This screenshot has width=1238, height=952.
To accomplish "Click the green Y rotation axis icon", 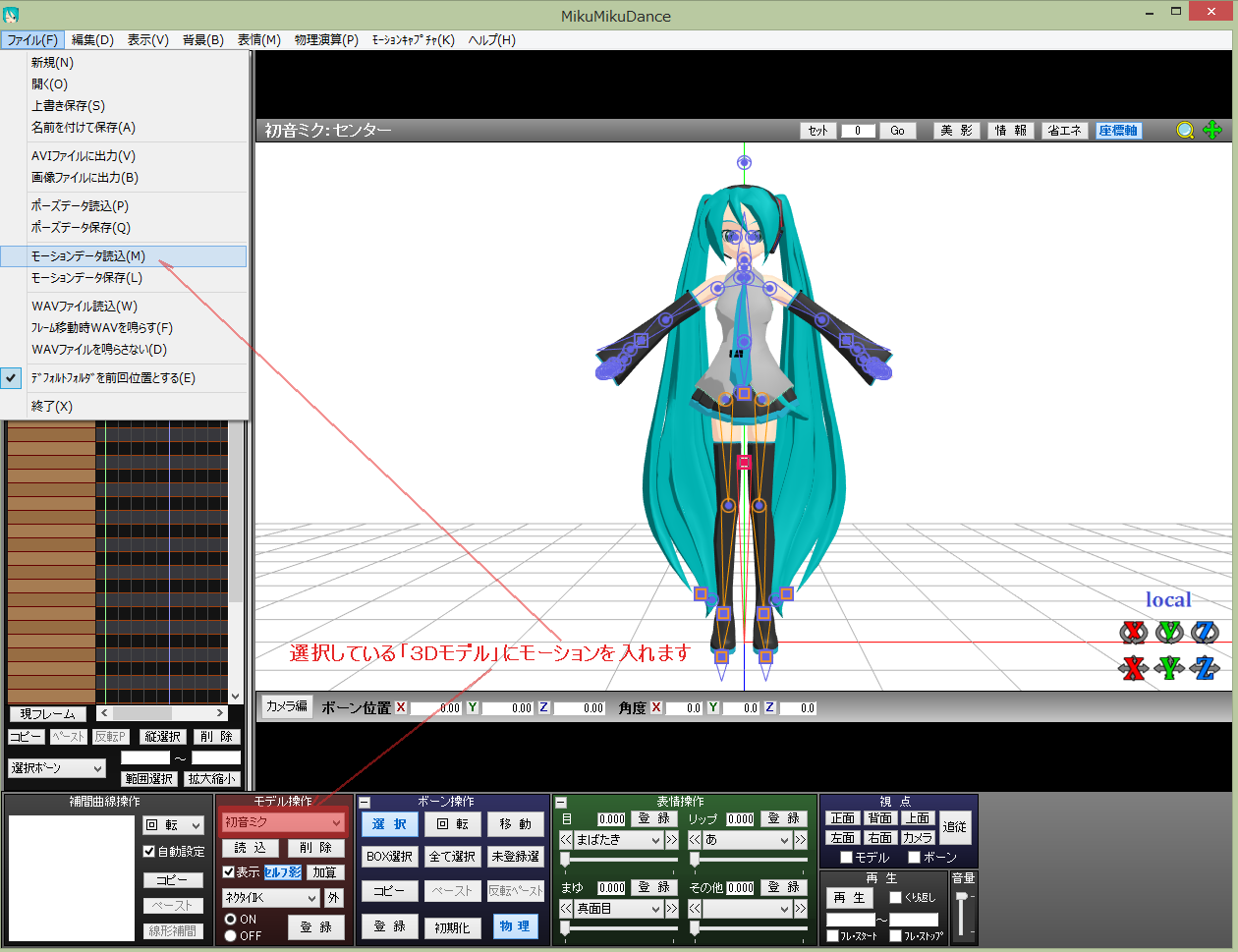I will coord(1169,632).
